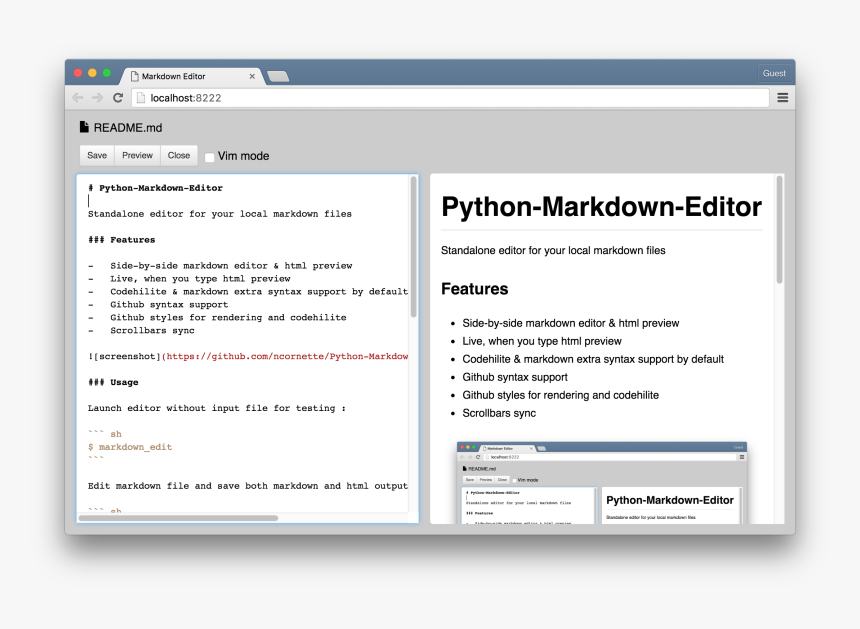Click the README.md file icon
This screenshot has width=860, height=629.
(84, 127)
